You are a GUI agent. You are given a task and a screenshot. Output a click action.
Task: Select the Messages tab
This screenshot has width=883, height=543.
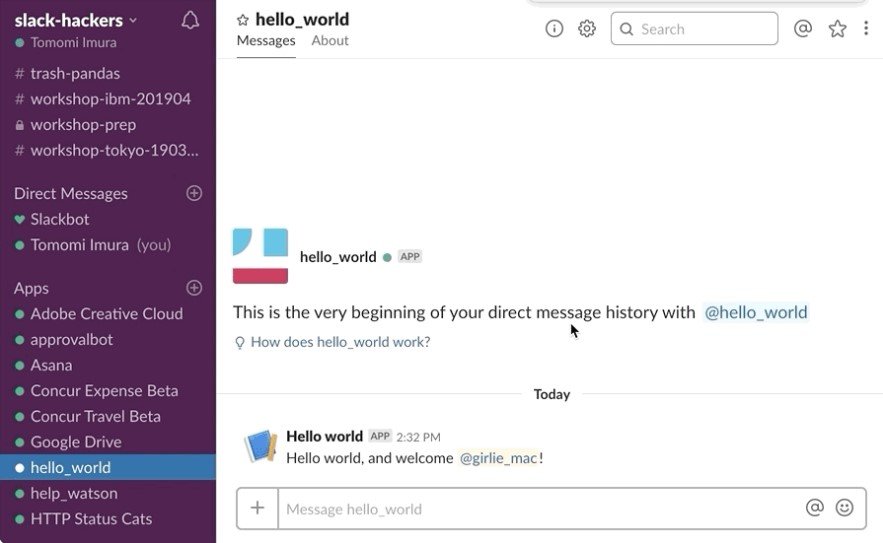coord(266,41)
